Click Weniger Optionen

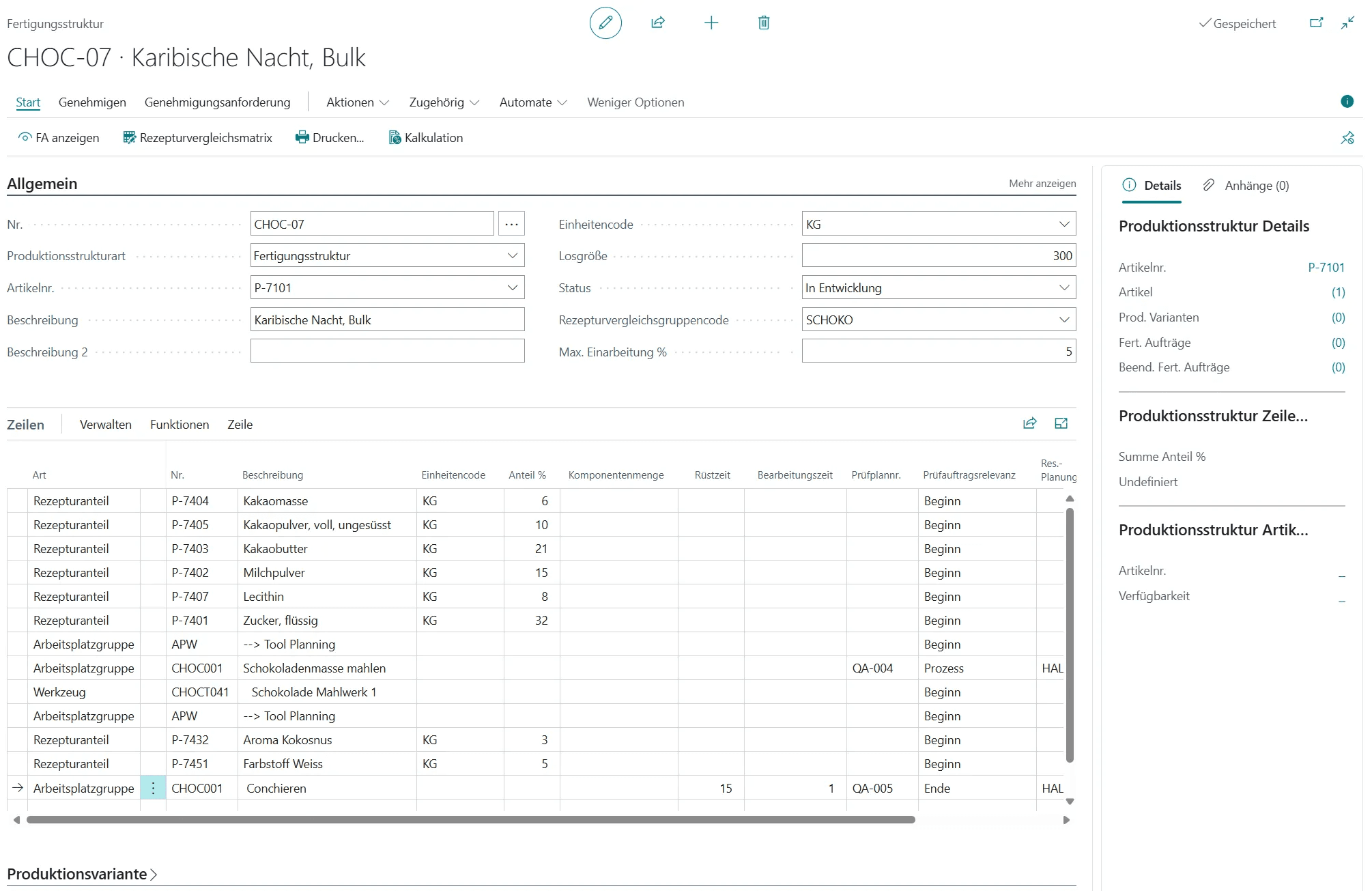(x=635, y=102)
